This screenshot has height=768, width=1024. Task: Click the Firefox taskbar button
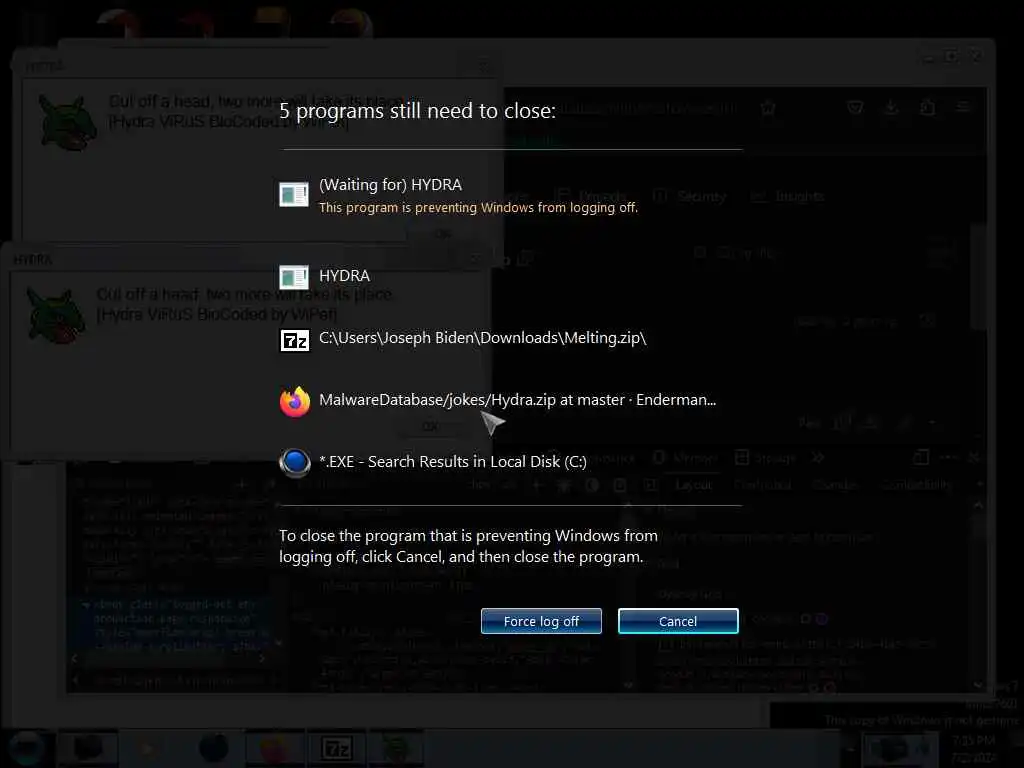tap(275, 748)
